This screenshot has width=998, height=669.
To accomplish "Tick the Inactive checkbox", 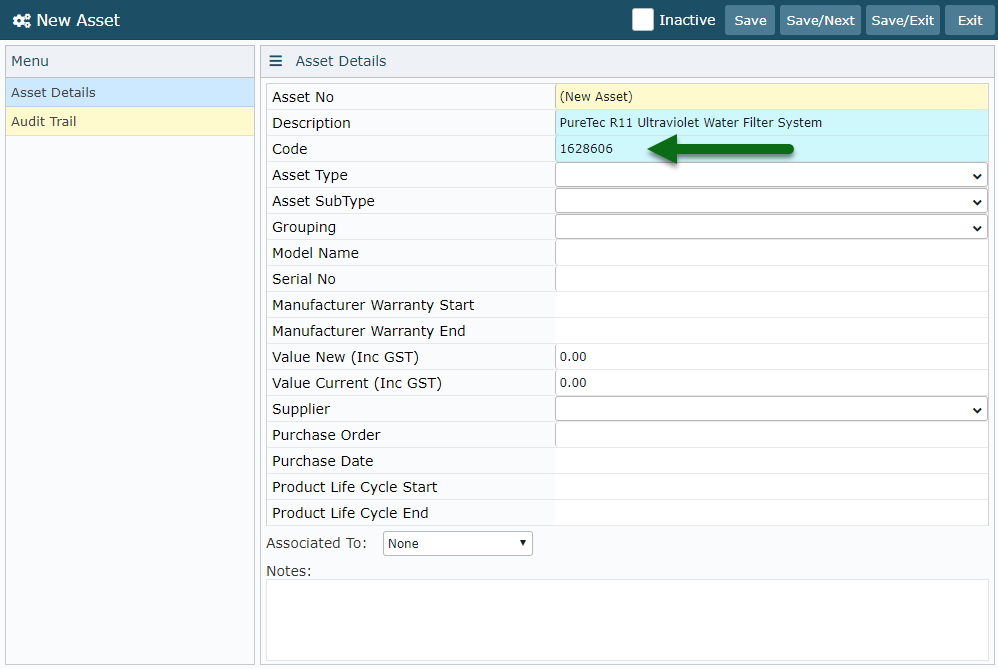I will (642, 20).
